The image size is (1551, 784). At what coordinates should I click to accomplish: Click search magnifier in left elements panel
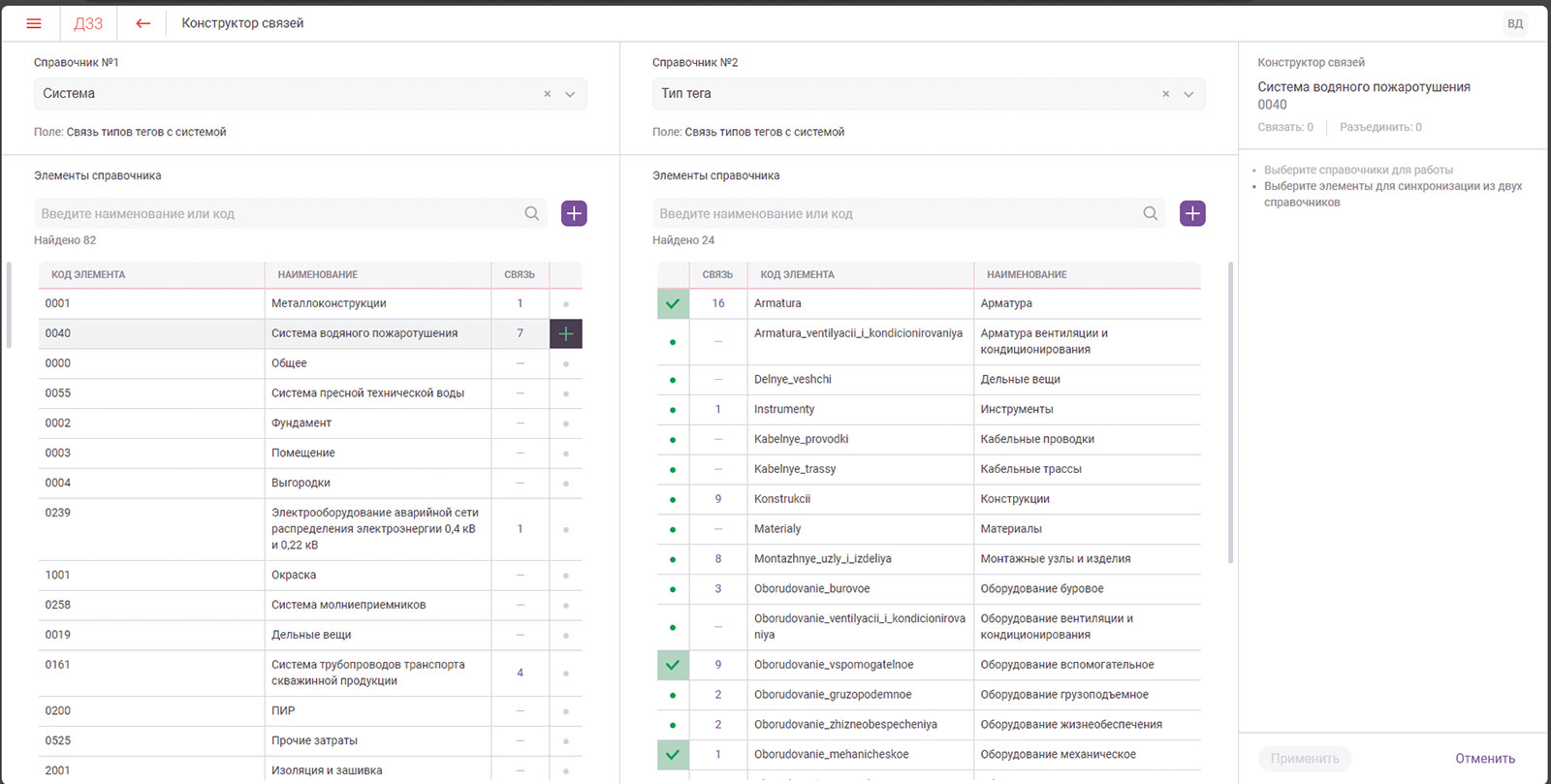[x=532, y=213]
